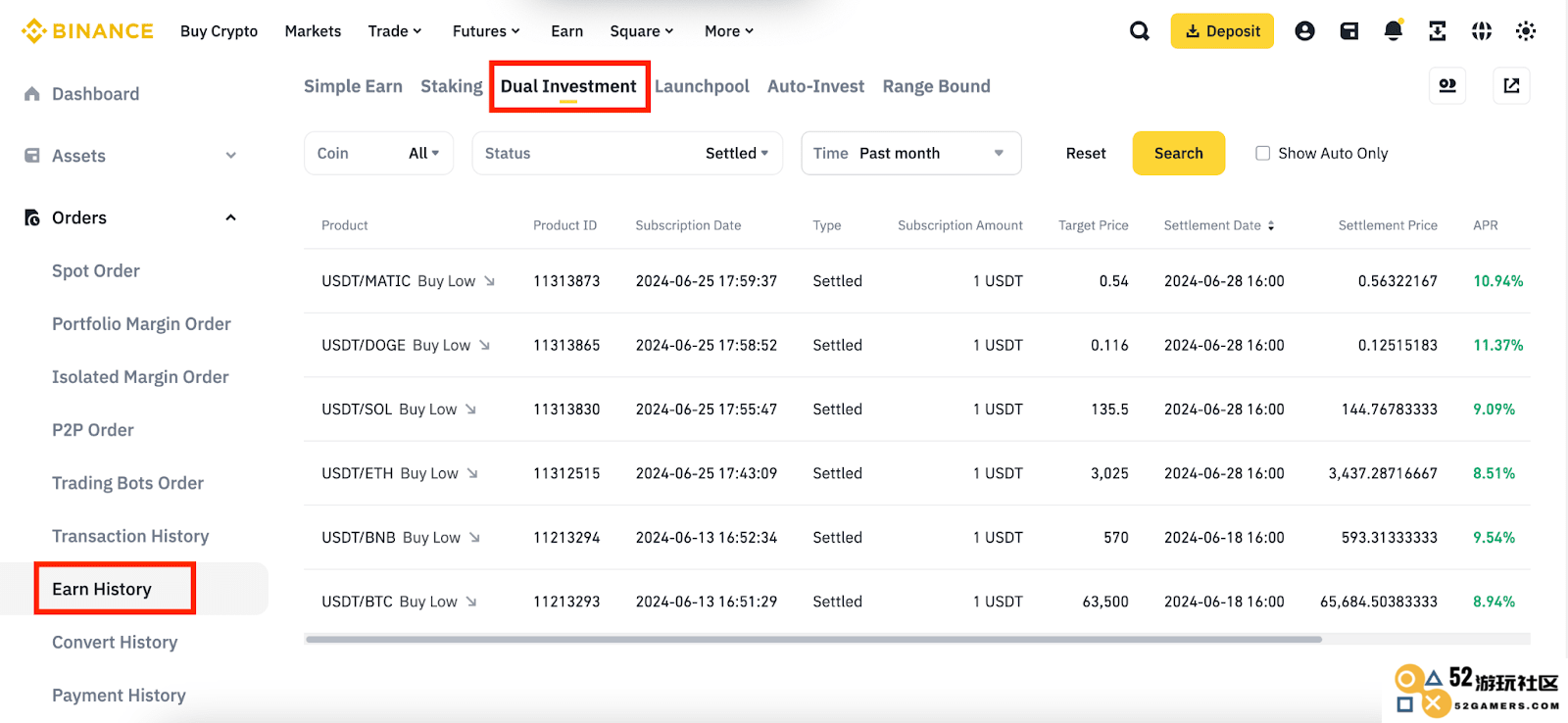Open the notifications bell
Image resolution: width=1568 pixels, height=723 pixels.
1393,31
